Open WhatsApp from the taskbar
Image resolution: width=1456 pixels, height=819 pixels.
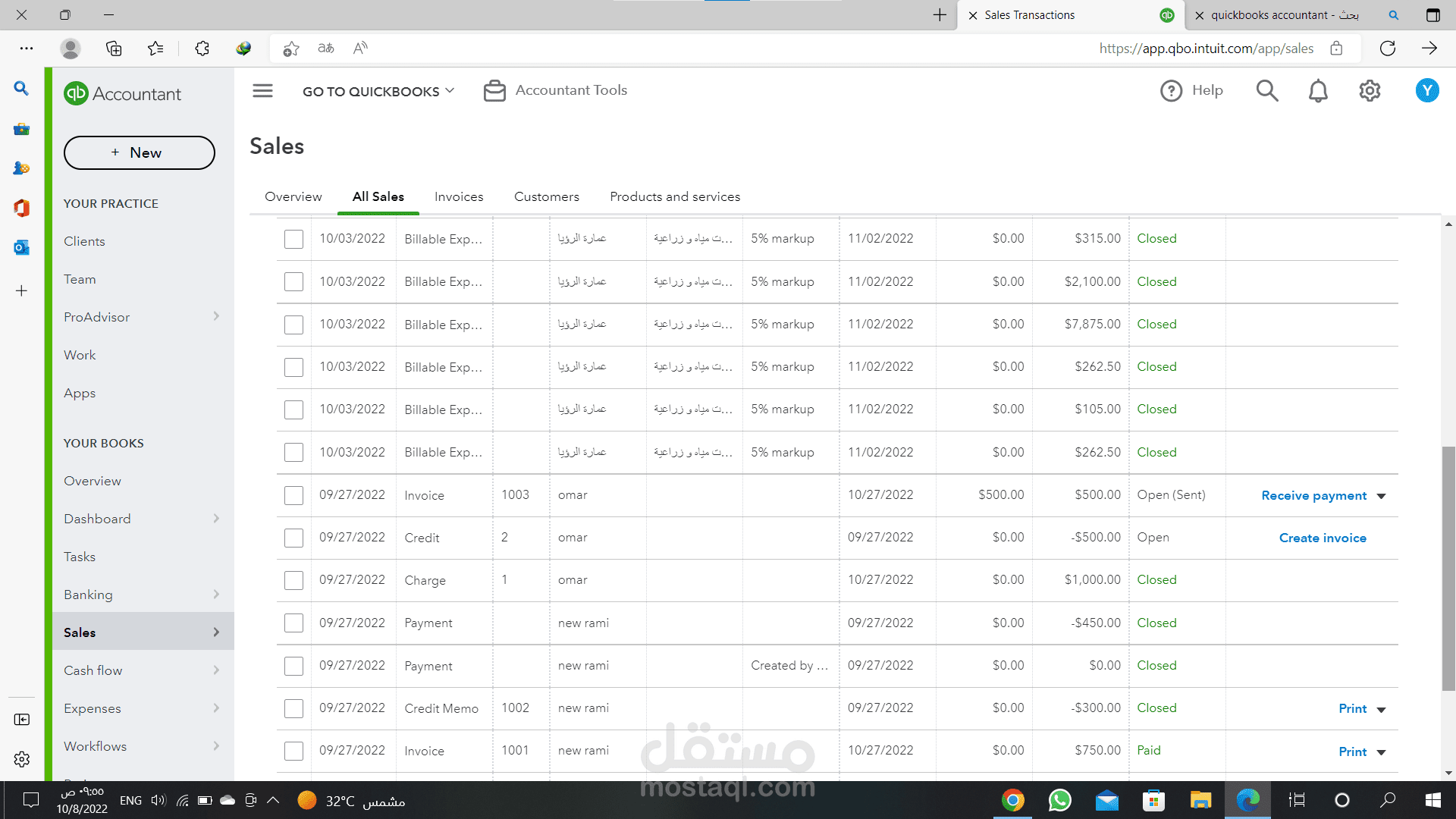click(x=1059, y=800)
